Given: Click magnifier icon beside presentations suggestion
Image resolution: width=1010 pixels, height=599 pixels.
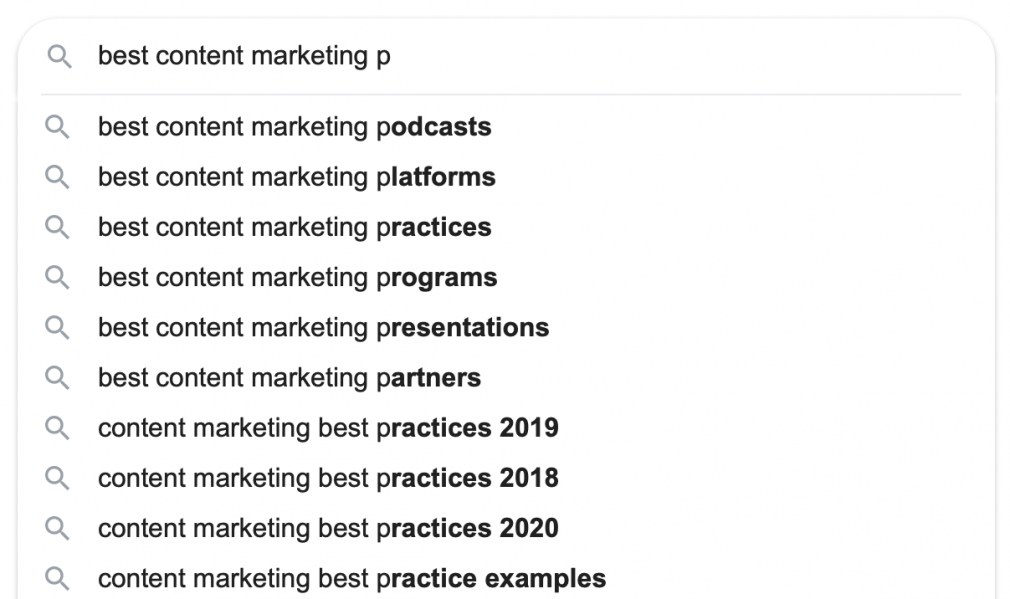Looking at the screenshot, I should click(57, 328).
